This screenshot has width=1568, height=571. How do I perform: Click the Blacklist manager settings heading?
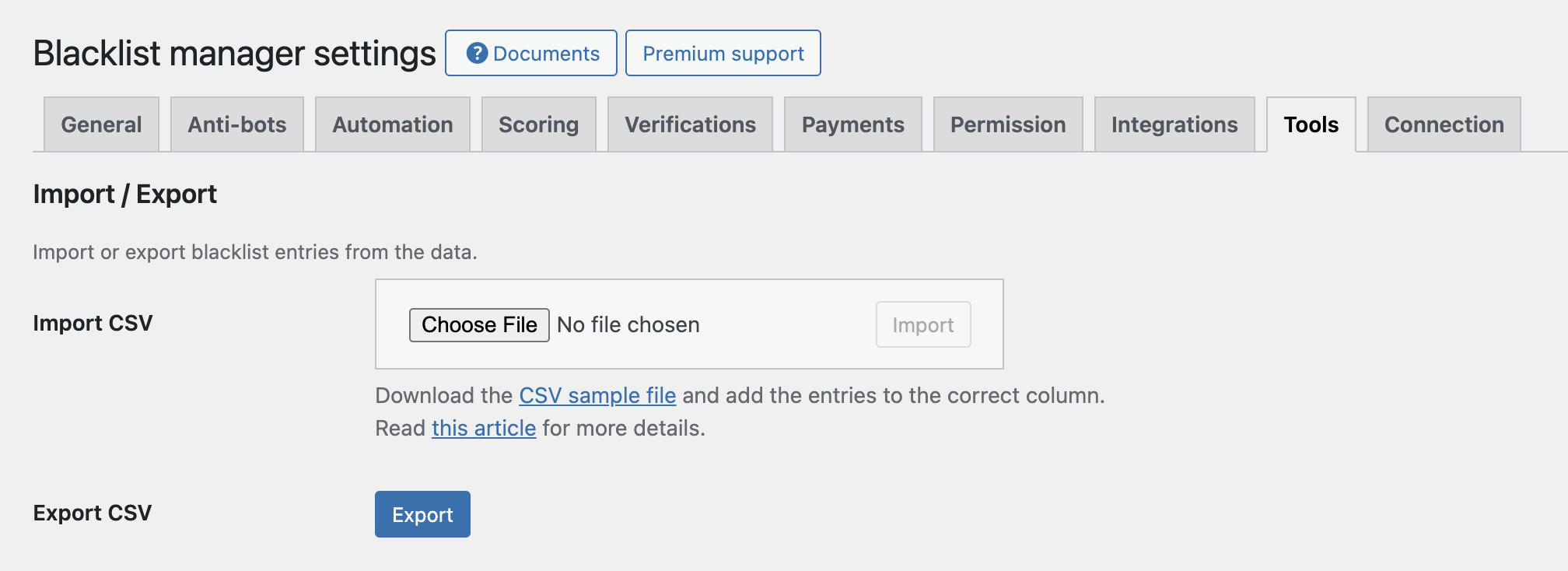click(x=234, y=53)
